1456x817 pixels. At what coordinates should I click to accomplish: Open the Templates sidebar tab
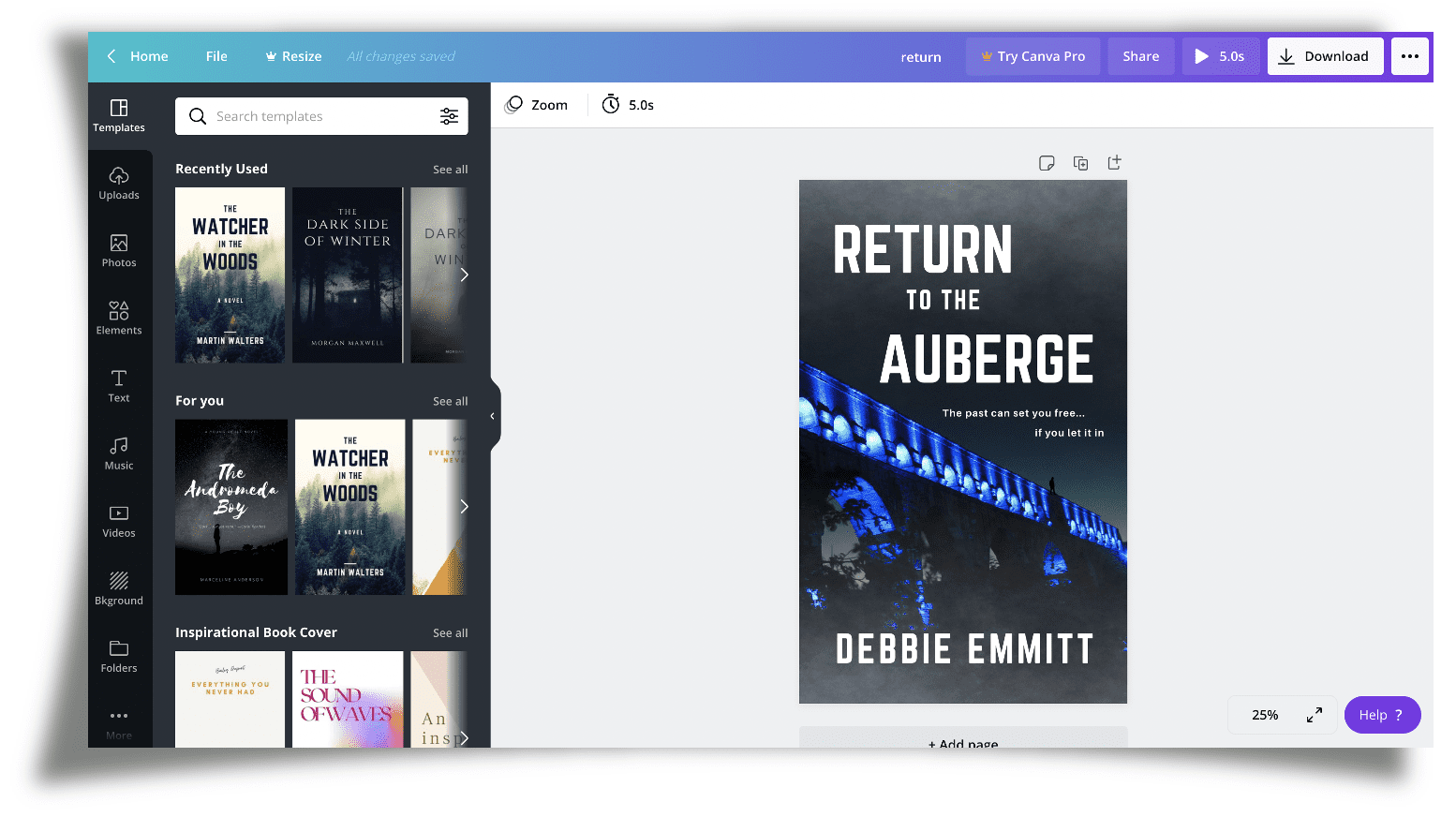[x=119, y=116]
